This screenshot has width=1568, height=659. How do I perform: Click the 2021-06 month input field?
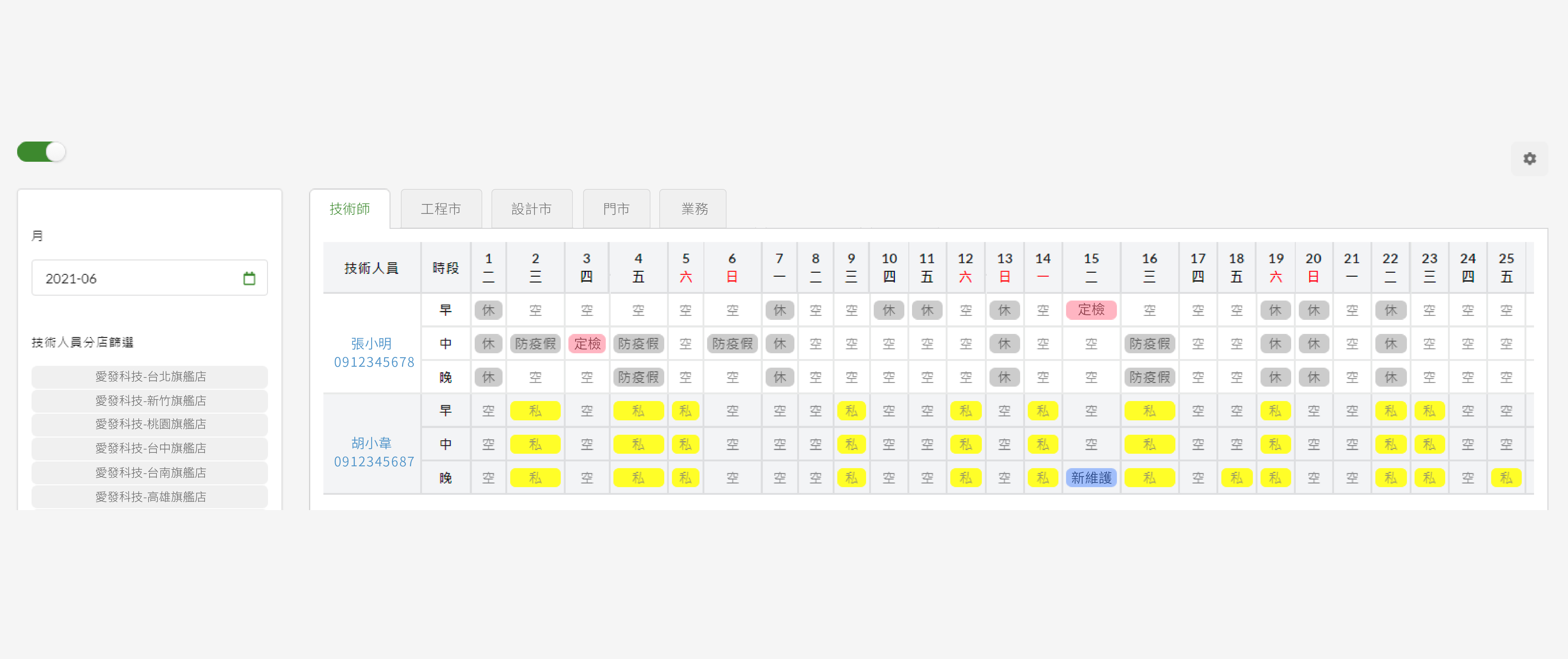click(140, 278)
